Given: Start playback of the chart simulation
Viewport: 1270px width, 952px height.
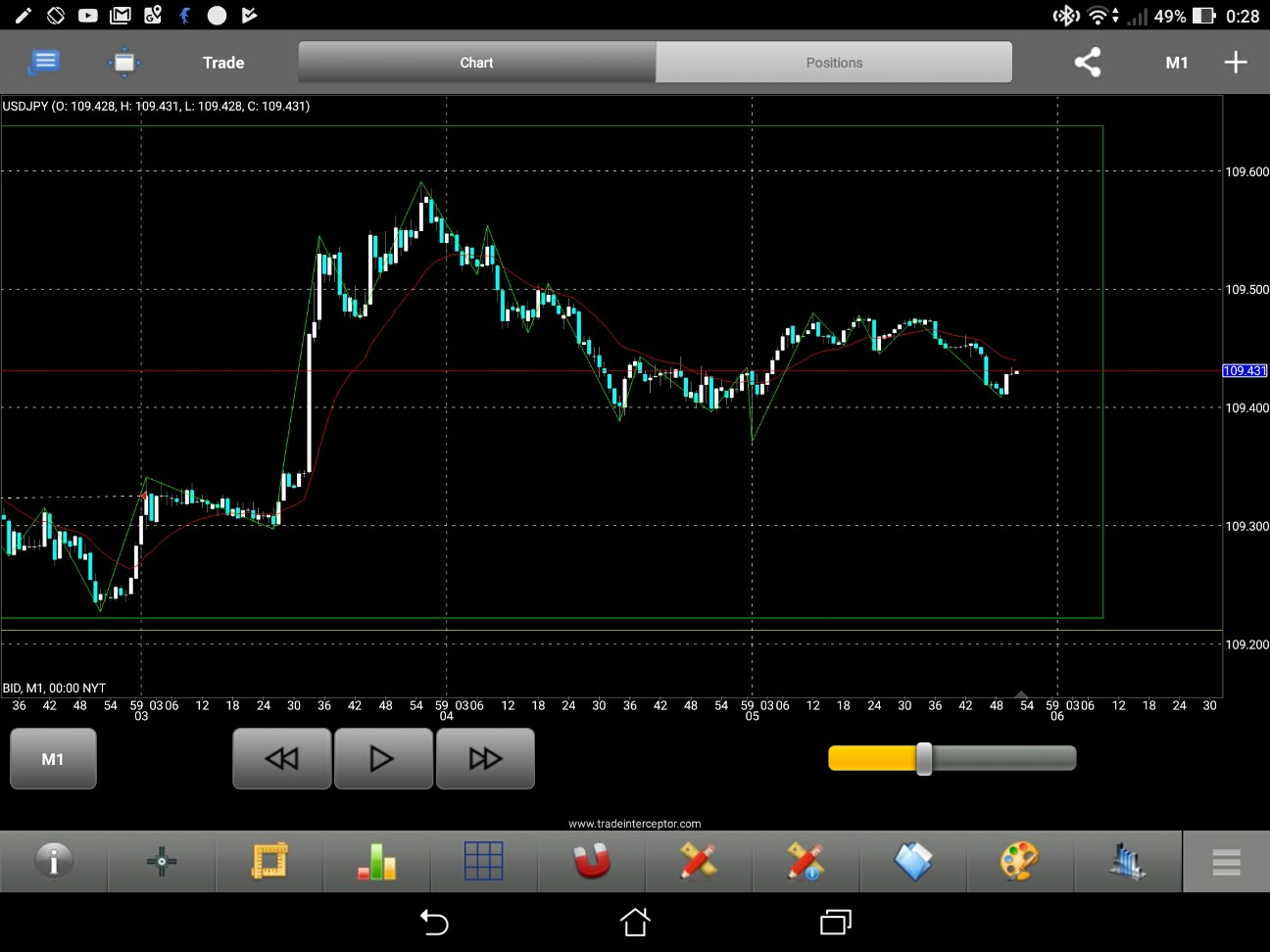Looking at the screenshot, I should [x=383, y=758].
